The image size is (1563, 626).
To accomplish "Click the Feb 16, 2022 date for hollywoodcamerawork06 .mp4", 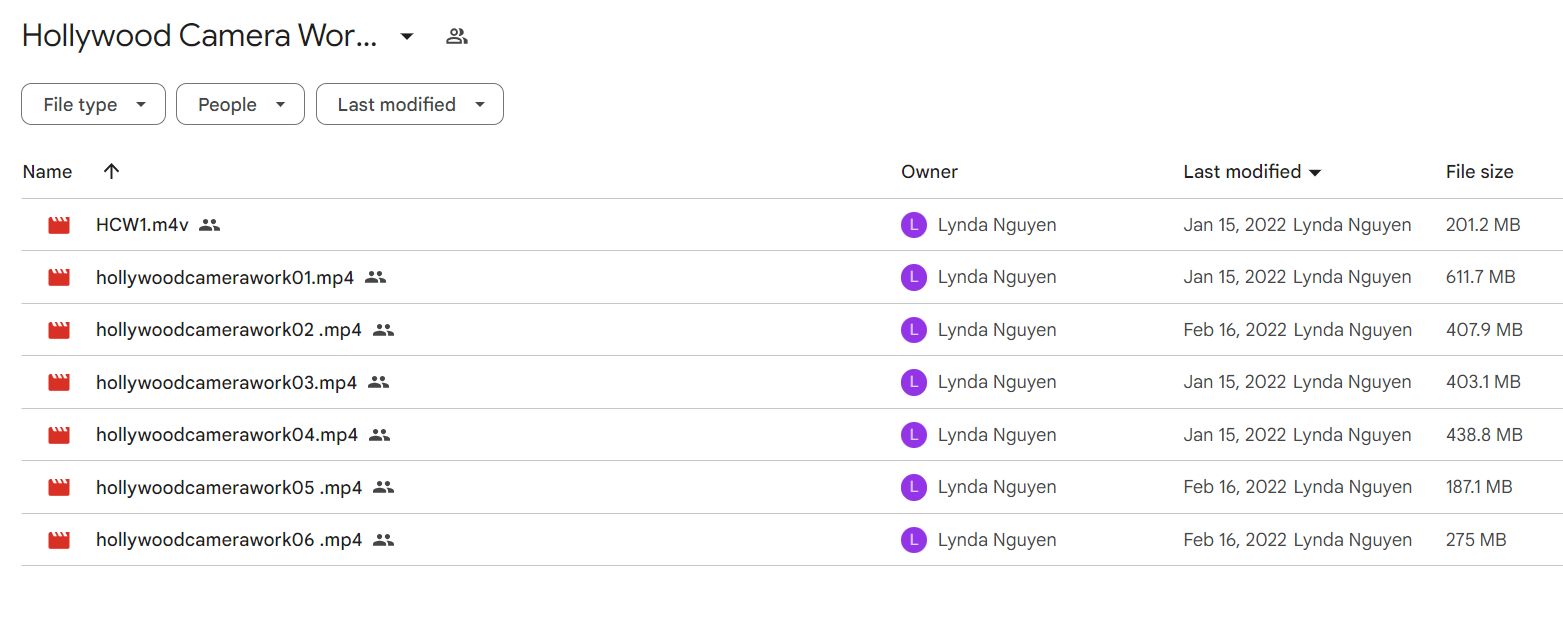I will [x=1235, y=540].
